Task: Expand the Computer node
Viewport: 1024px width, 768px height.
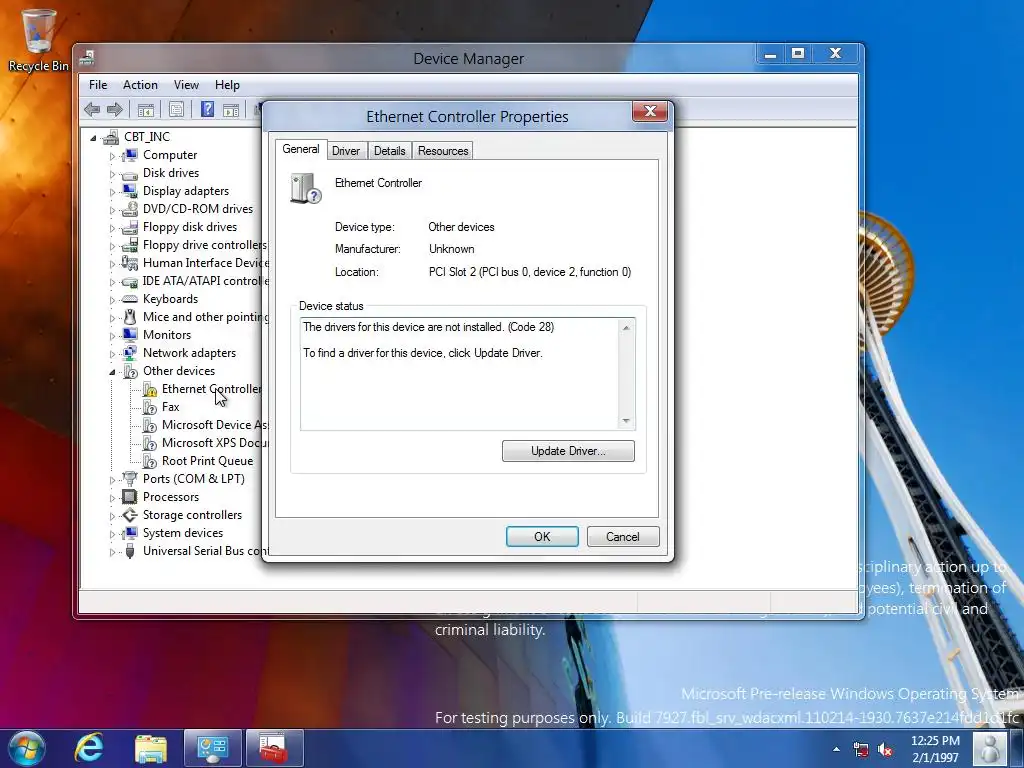Action: pos(112,156)
